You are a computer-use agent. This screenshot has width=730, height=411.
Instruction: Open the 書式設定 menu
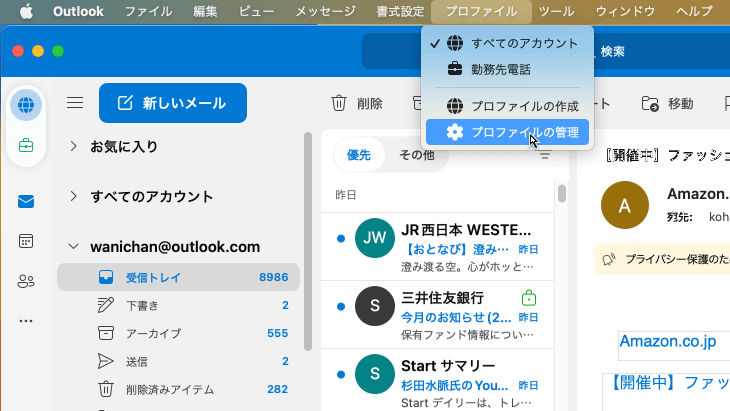point(400,11)
